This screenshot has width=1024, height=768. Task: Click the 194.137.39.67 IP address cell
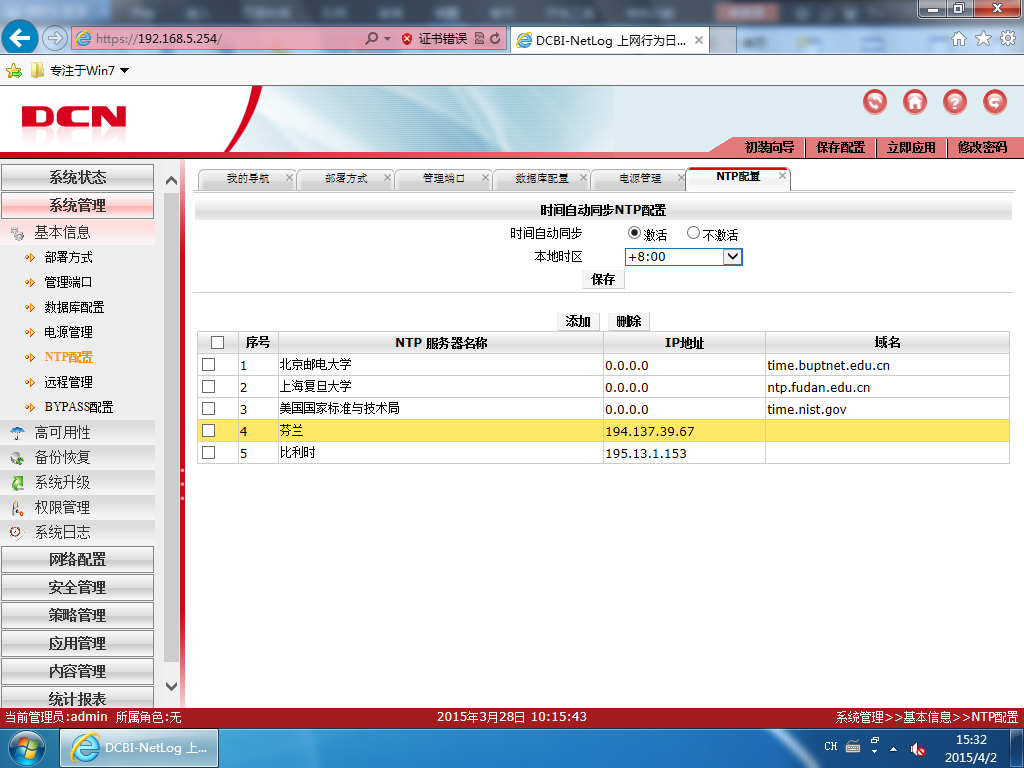click(x=684, y=431)
